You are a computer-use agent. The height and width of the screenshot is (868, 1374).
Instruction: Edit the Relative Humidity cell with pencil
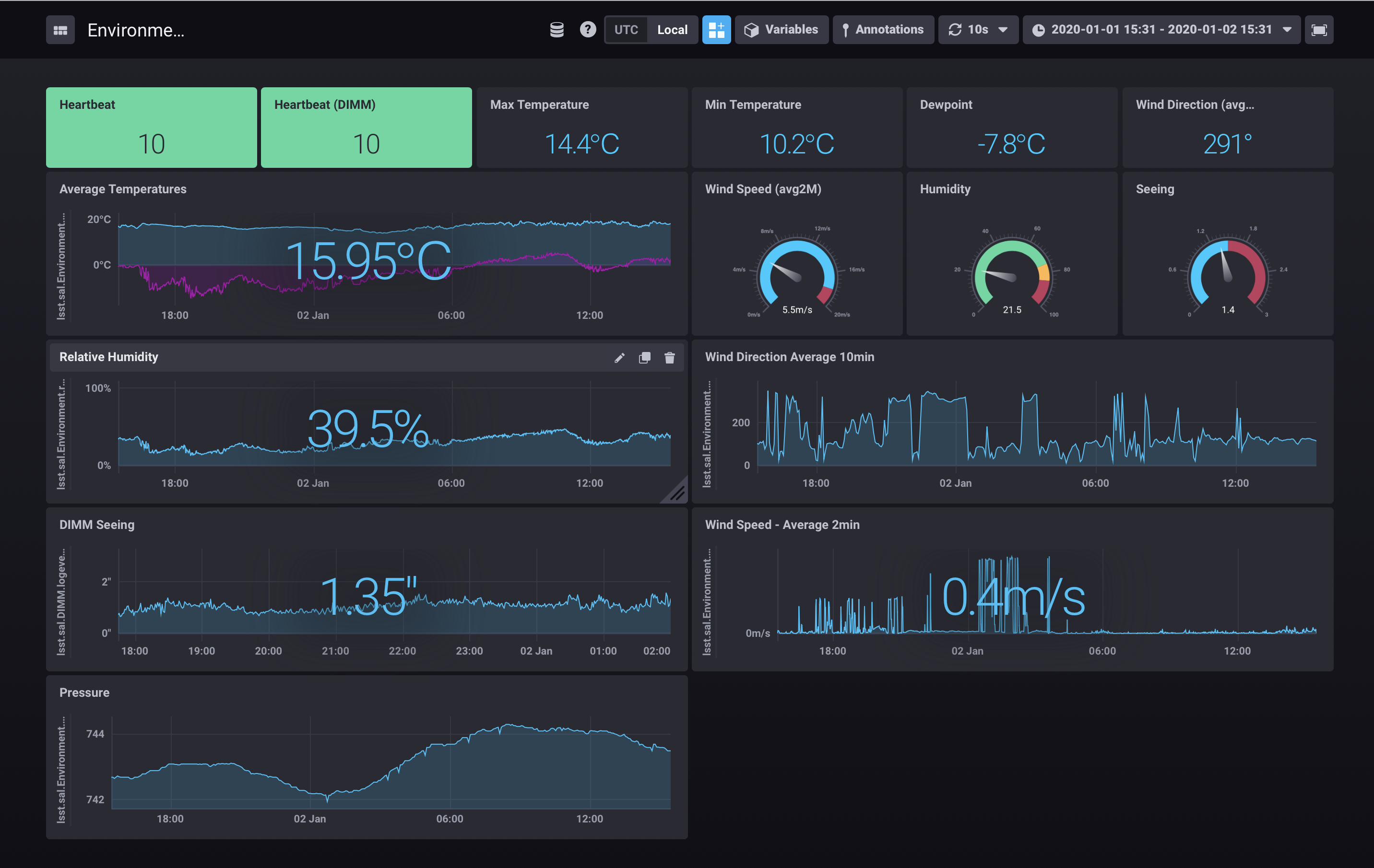click(620, 358)
